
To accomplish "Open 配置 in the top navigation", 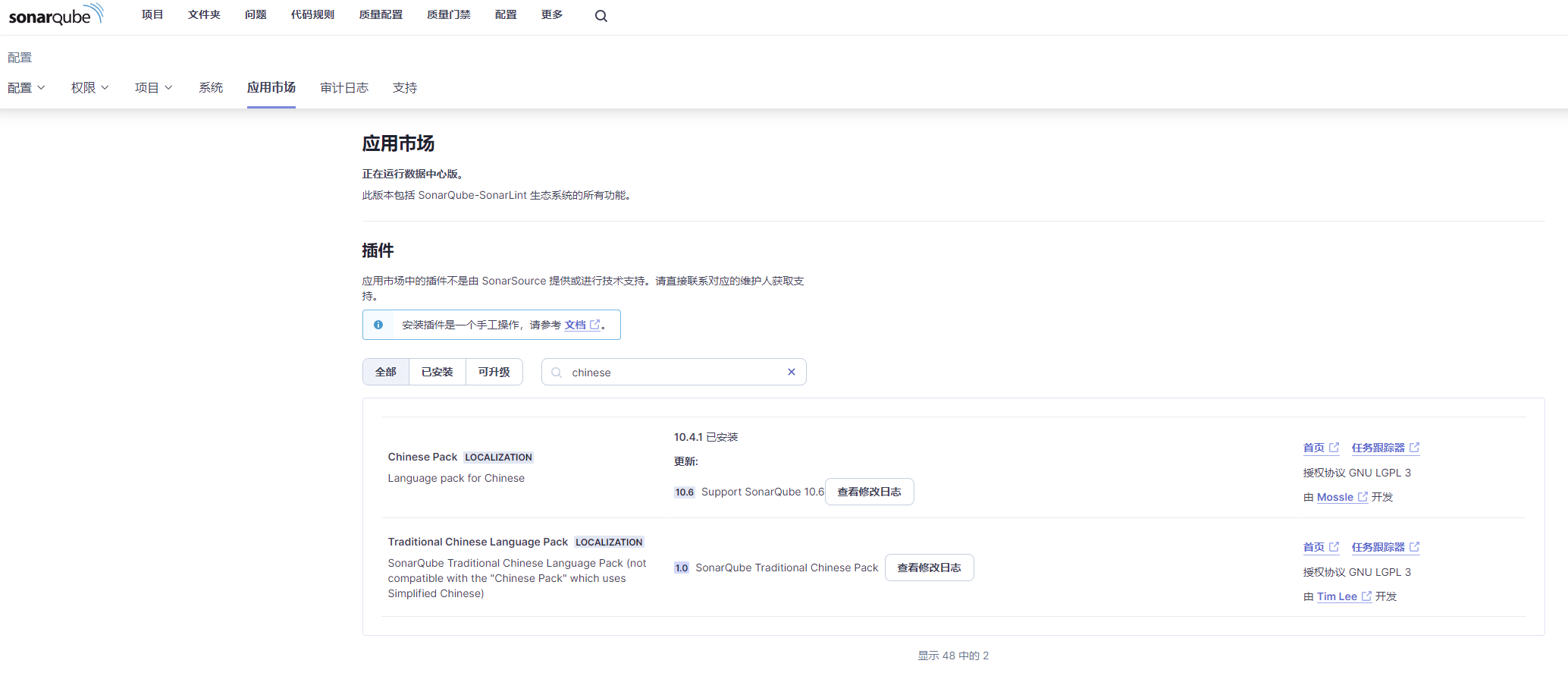I will (506, 14).
